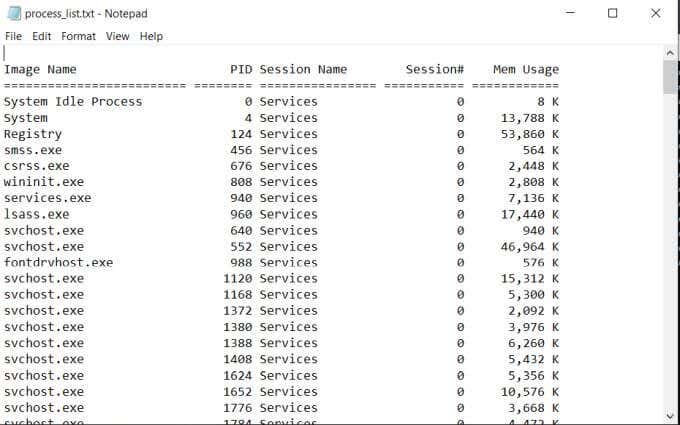
Task: Click the "fontdrvhost.exe" text
Action: [58, 263]
